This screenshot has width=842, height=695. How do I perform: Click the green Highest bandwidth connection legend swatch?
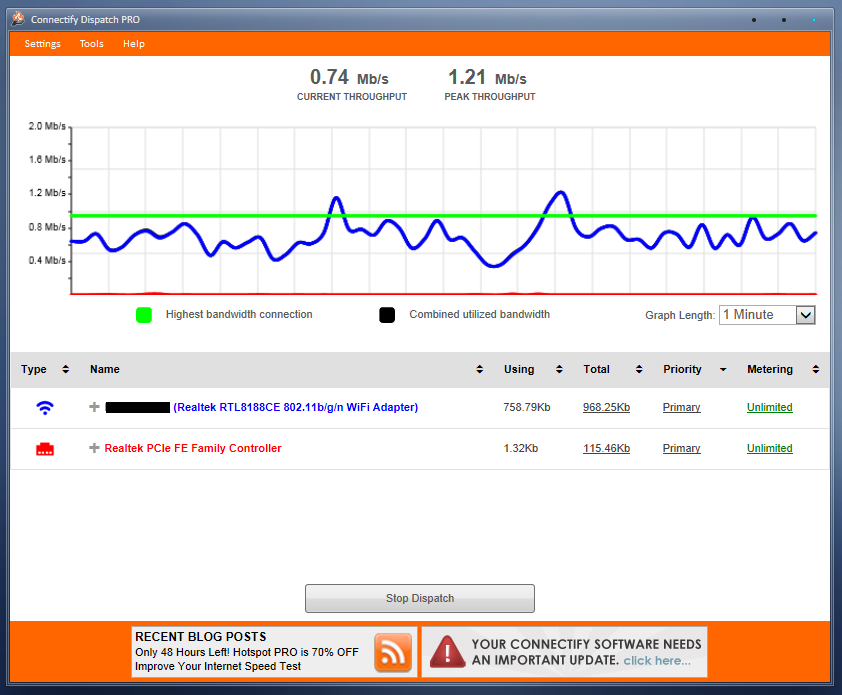point(144,314)
